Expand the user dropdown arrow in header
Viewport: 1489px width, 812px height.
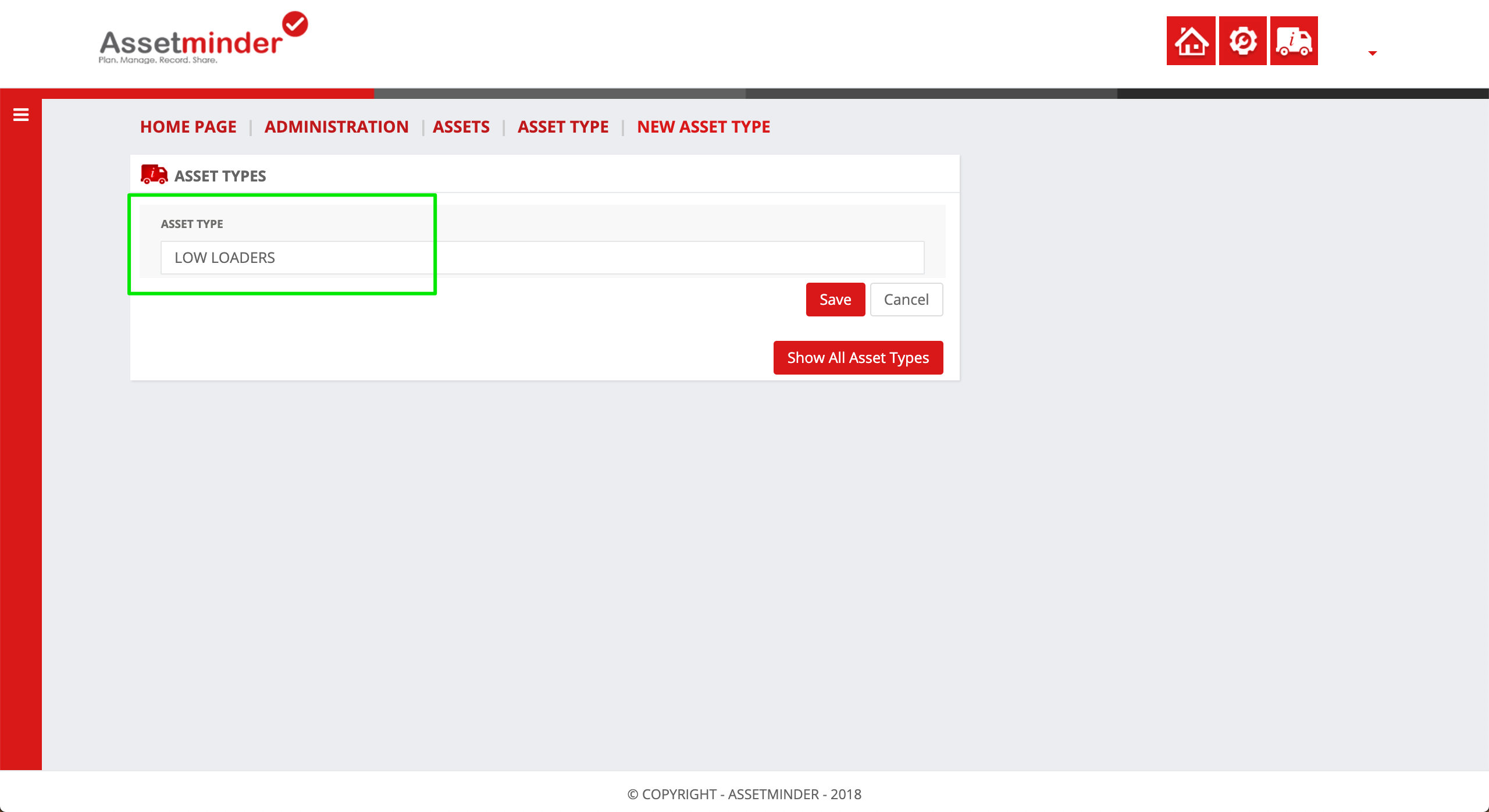pos(1373,53)
